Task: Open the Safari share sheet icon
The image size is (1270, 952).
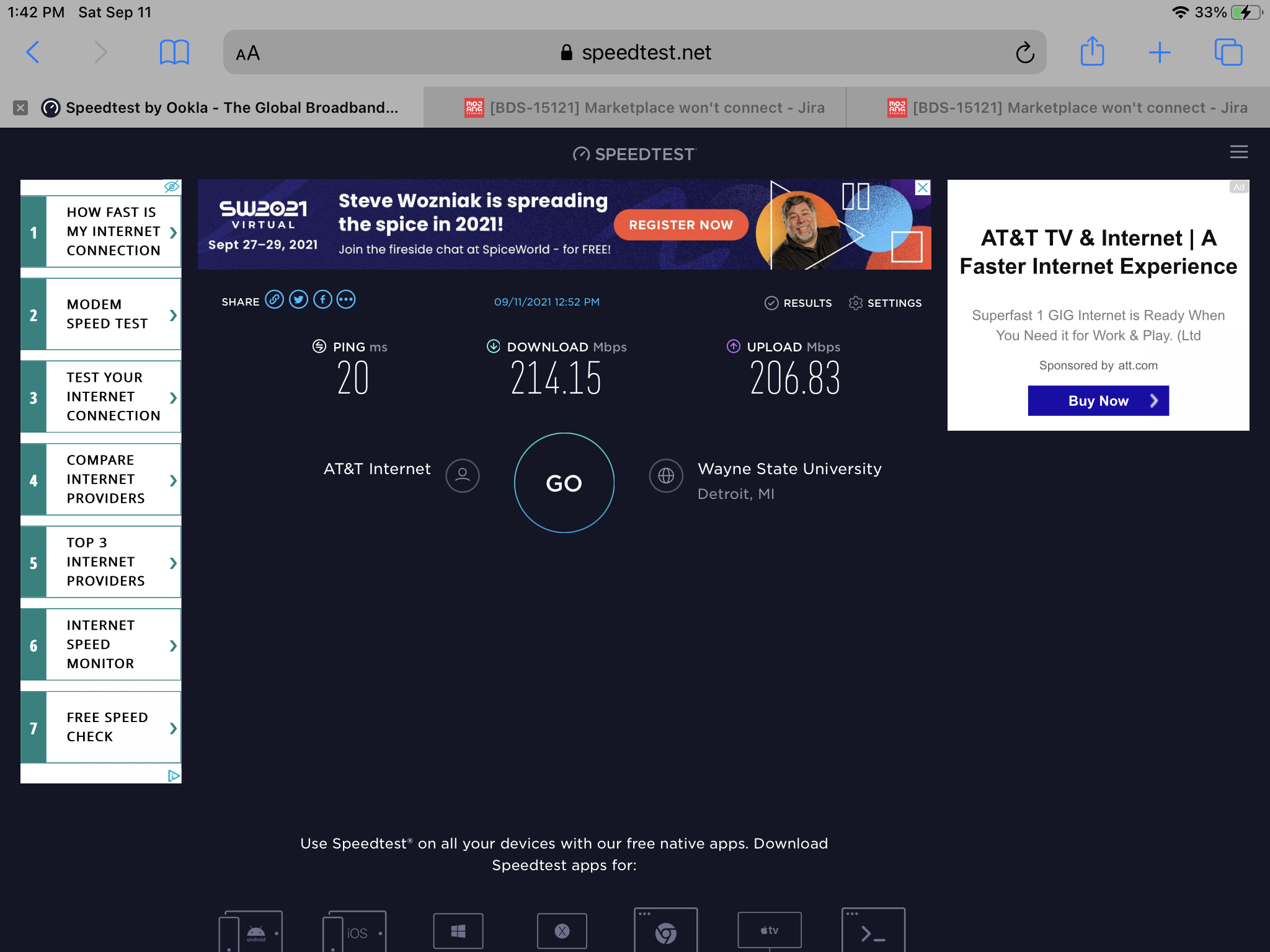Action: (x=1092, y=51)
